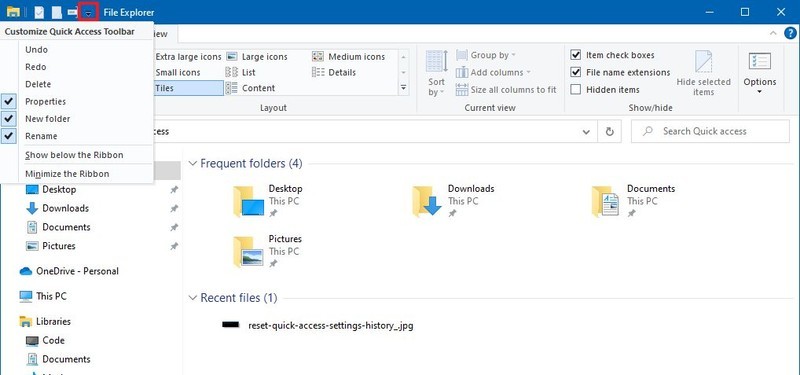Select Downloads folder tile in Frequent folders
This screenshot has height=375, width=800.
[454, 201]
